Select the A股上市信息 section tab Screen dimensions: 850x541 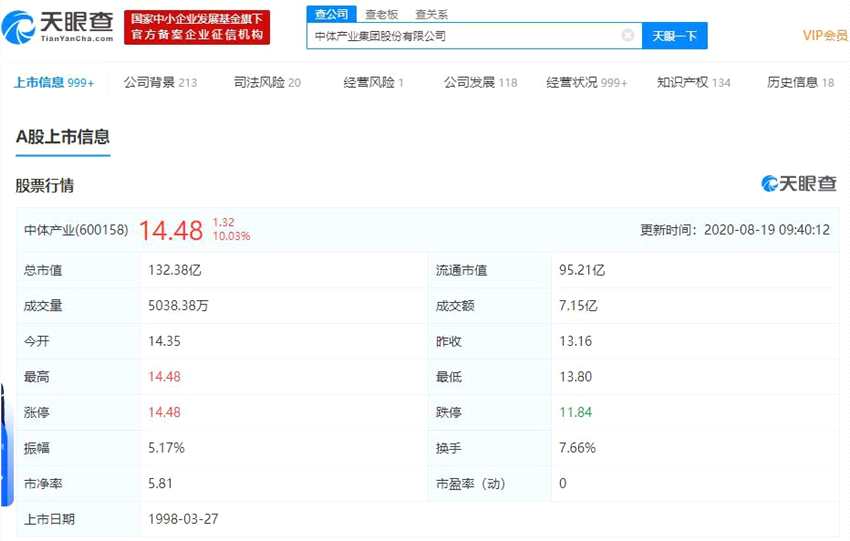click(x=63, y=137)
